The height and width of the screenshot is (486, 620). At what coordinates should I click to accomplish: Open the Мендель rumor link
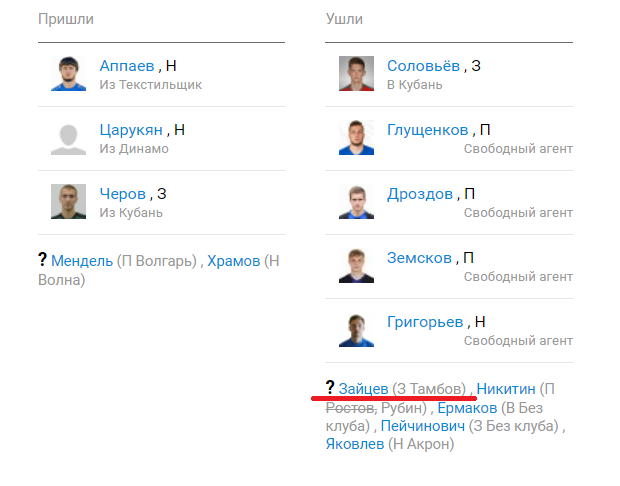pyautogui.click(x=82, y=261)
